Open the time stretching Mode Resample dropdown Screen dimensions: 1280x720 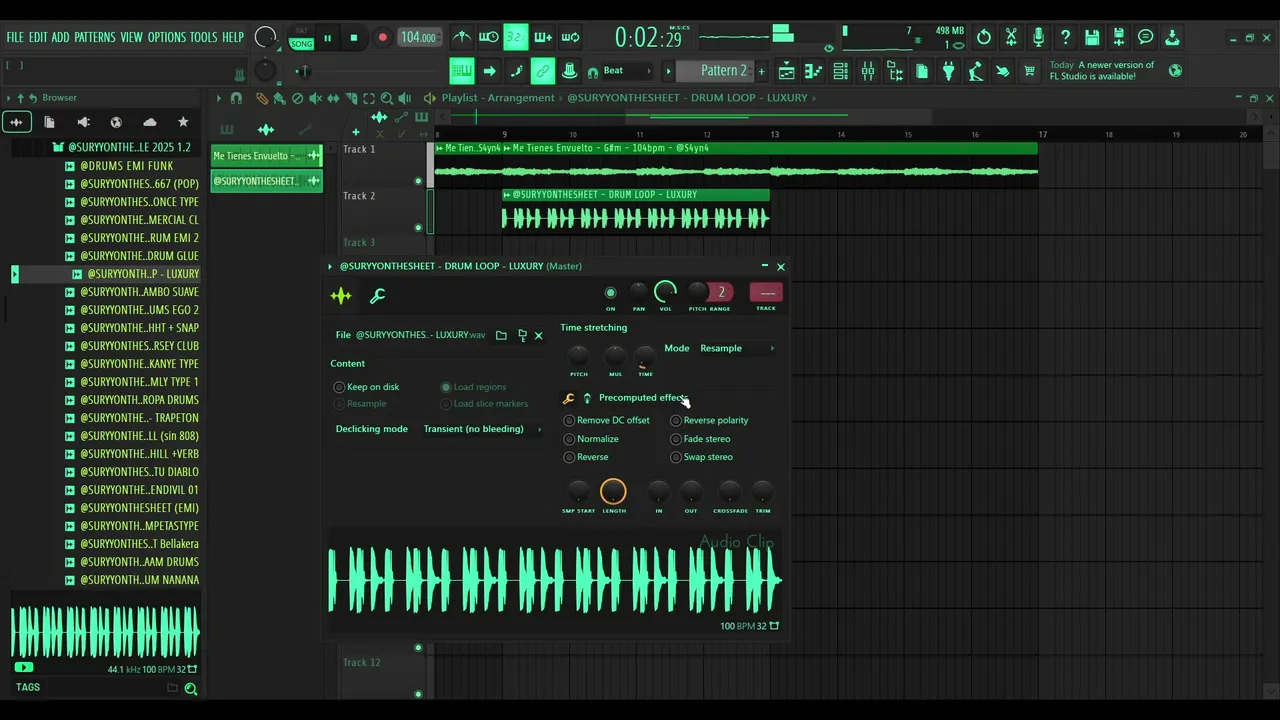pyautogui.click(x=738, y=348)
